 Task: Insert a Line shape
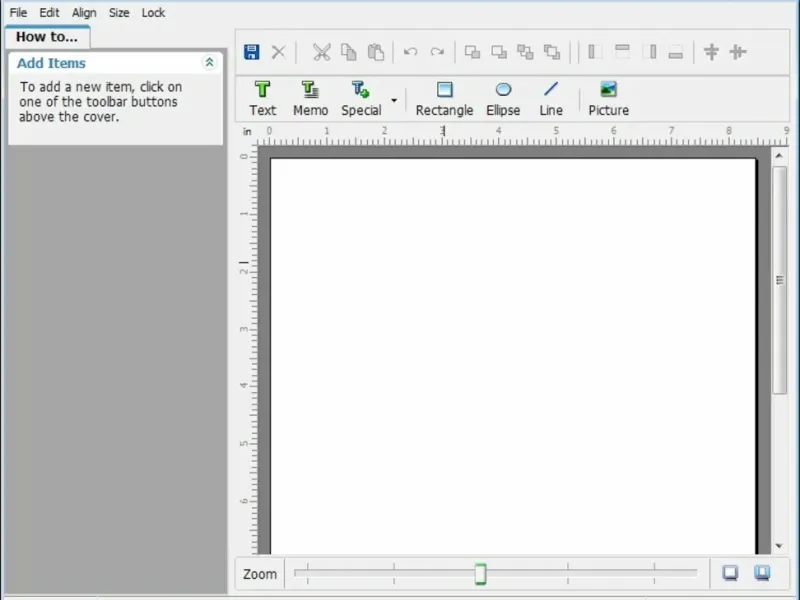tap(551, 99)
